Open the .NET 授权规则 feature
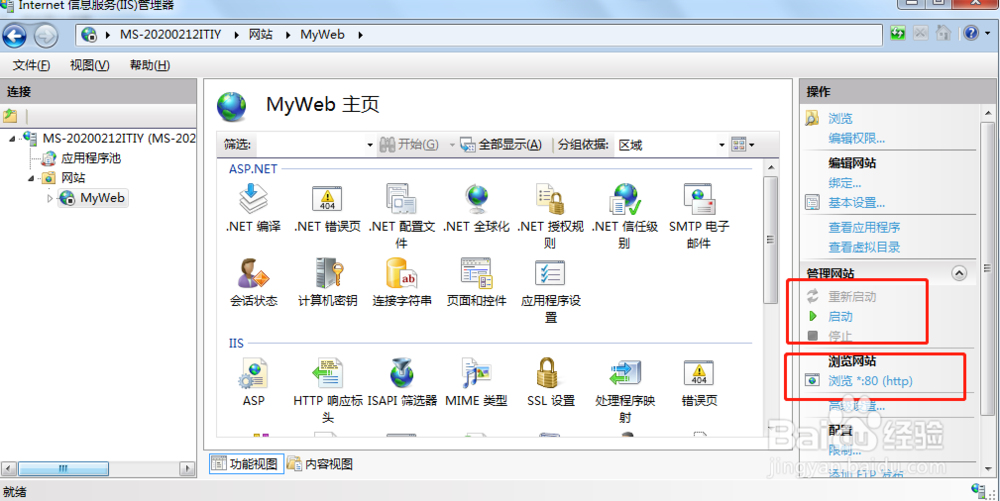The height and width of the screenshot is (501, 1000). click(x=550, y=215)
